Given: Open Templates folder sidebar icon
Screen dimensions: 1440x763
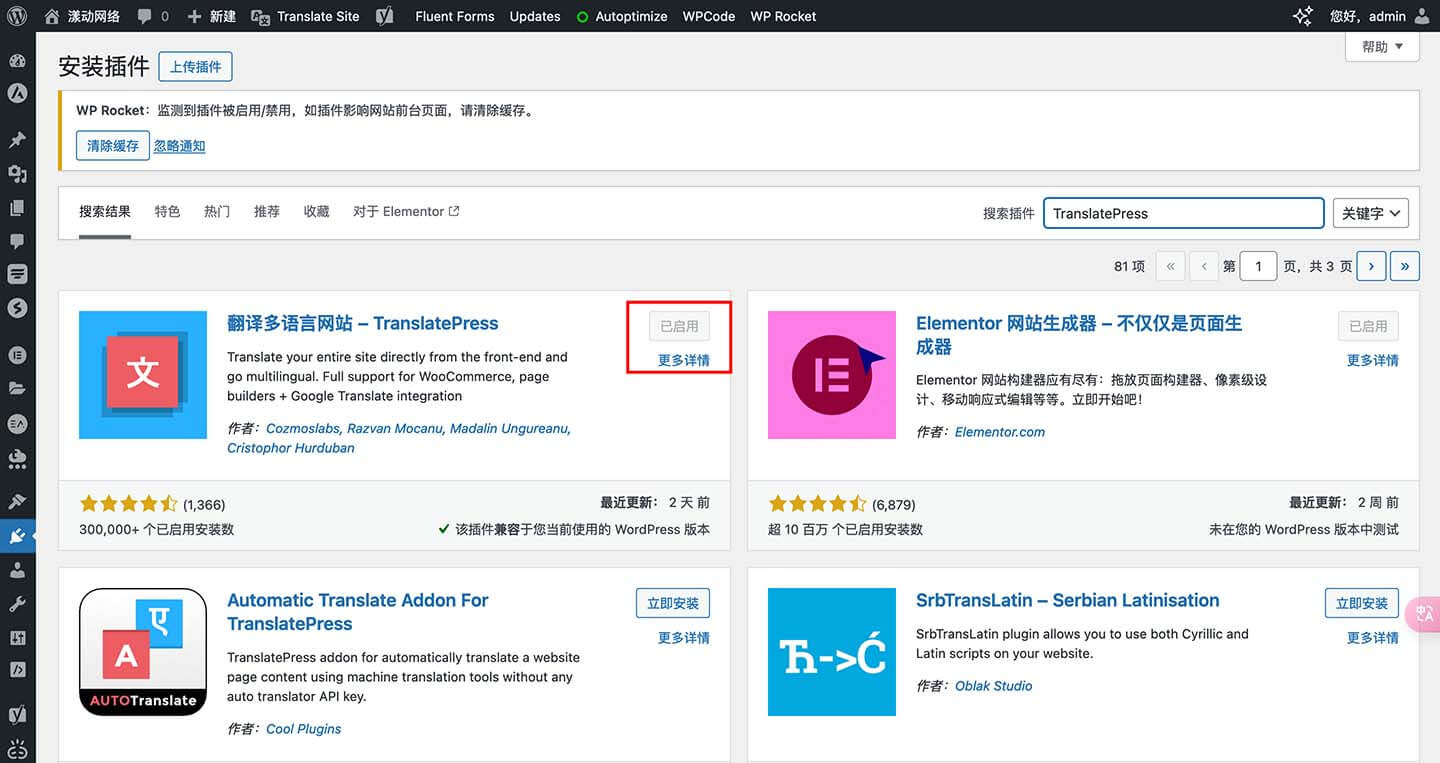Looking at the screenshot, I should 17,388.
